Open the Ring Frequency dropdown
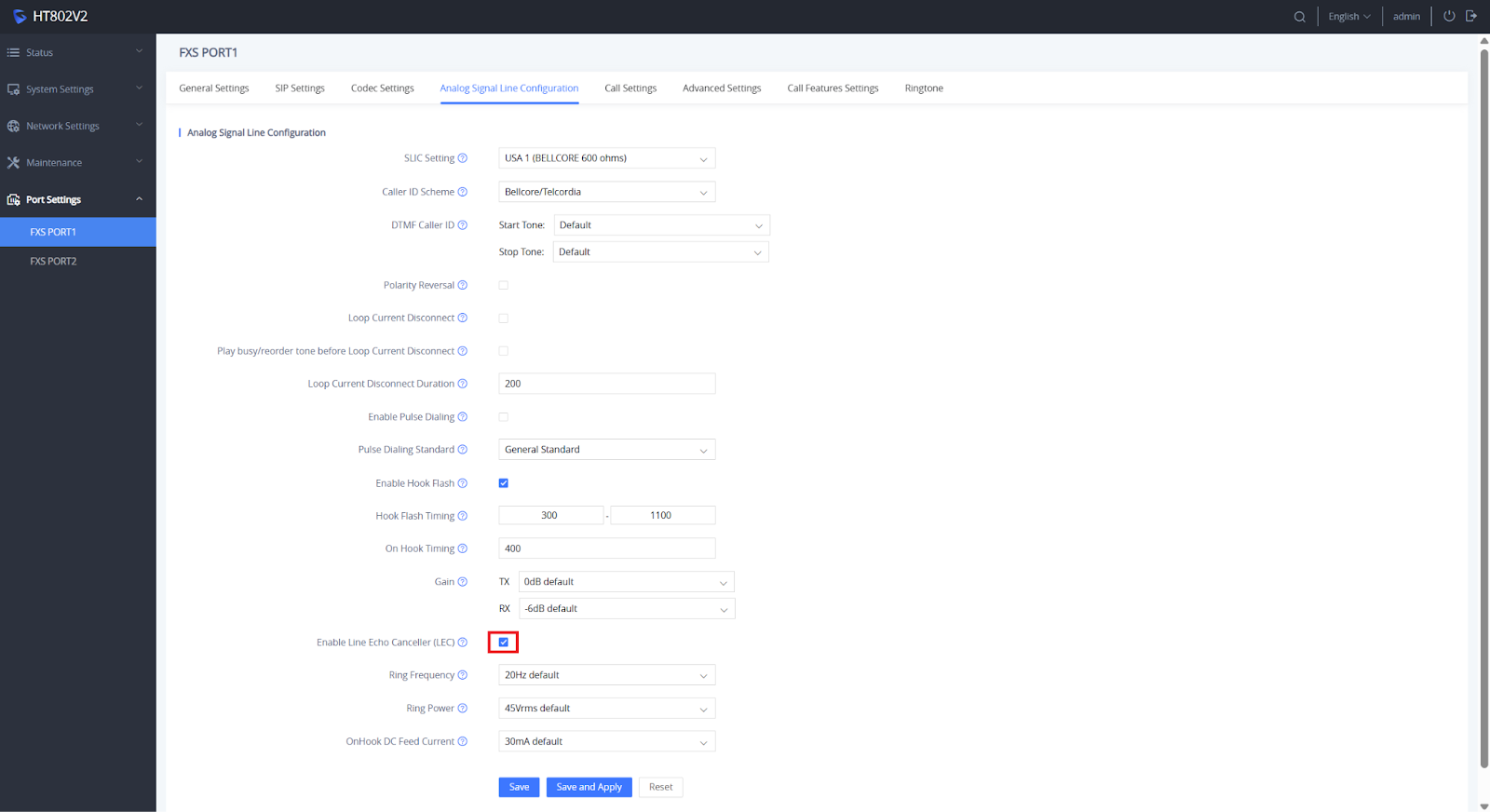1490x812 pixels. tap(607, 675)
